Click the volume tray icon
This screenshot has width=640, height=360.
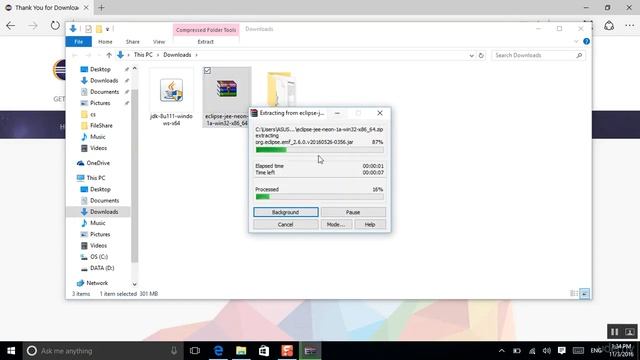[547, 351]
